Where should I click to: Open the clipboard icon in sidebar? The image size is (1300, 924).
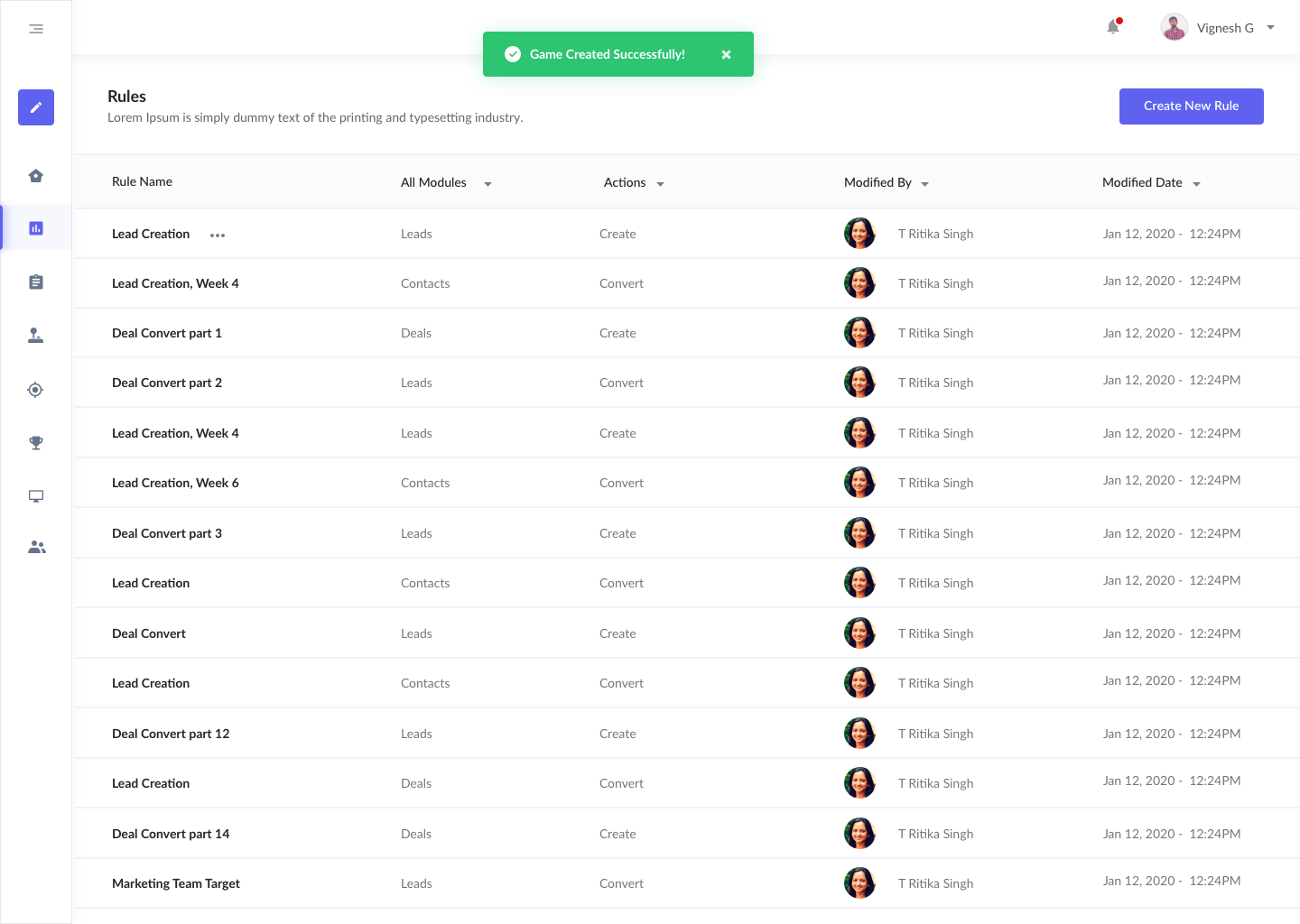coord(36,282)
